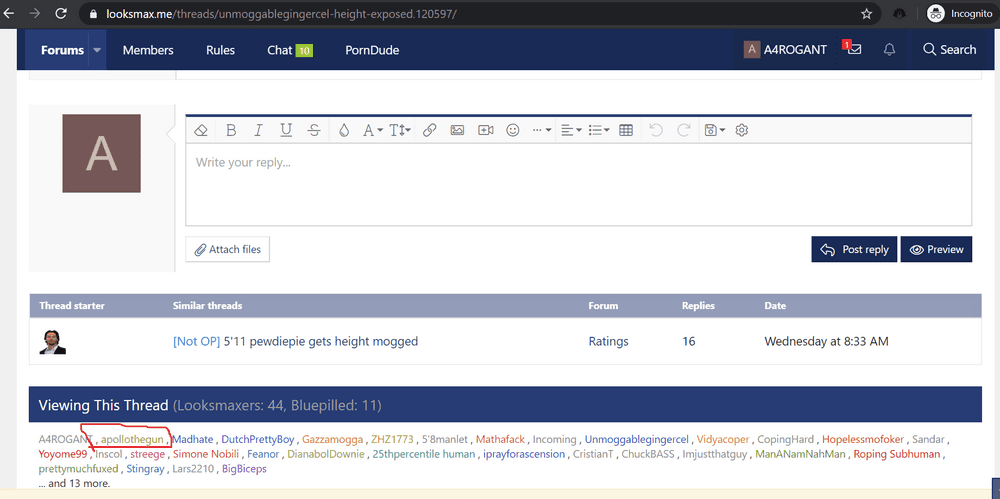Screen dimensions: 1000x499
Task: Click the eraser remove formatting icon
Action: point(201,130)
